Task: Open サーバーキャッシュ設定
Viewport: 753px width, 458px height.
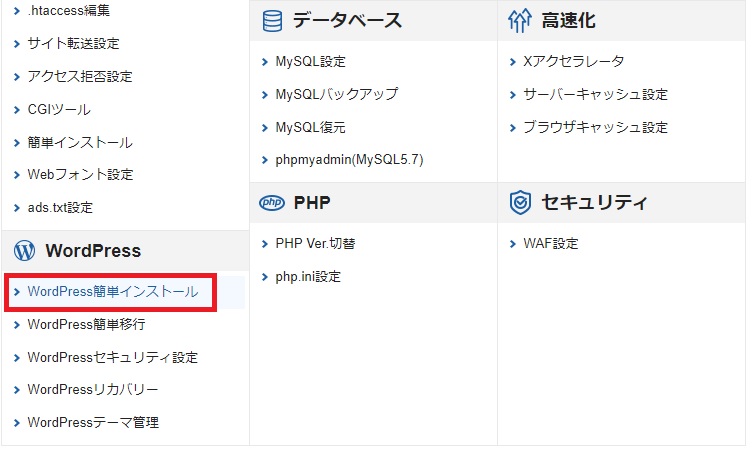Action: [x=595, y=94]
